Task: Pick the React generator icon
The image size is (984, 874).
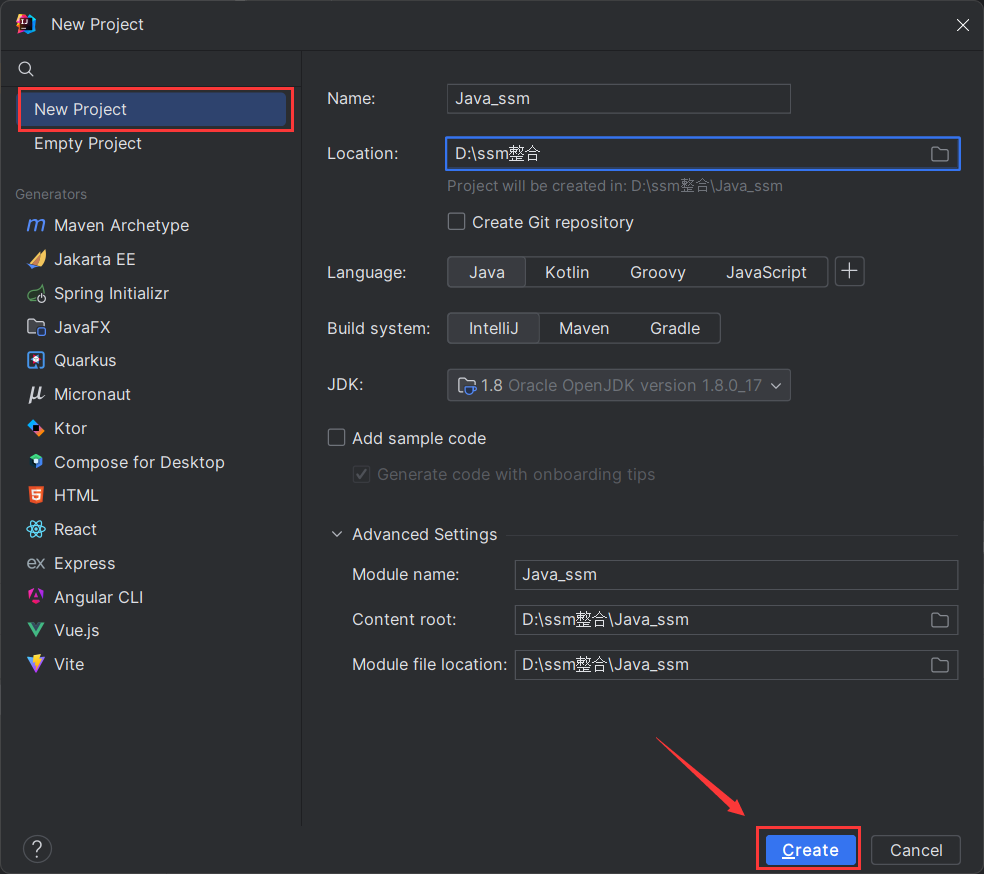Action: click(36, 530)
